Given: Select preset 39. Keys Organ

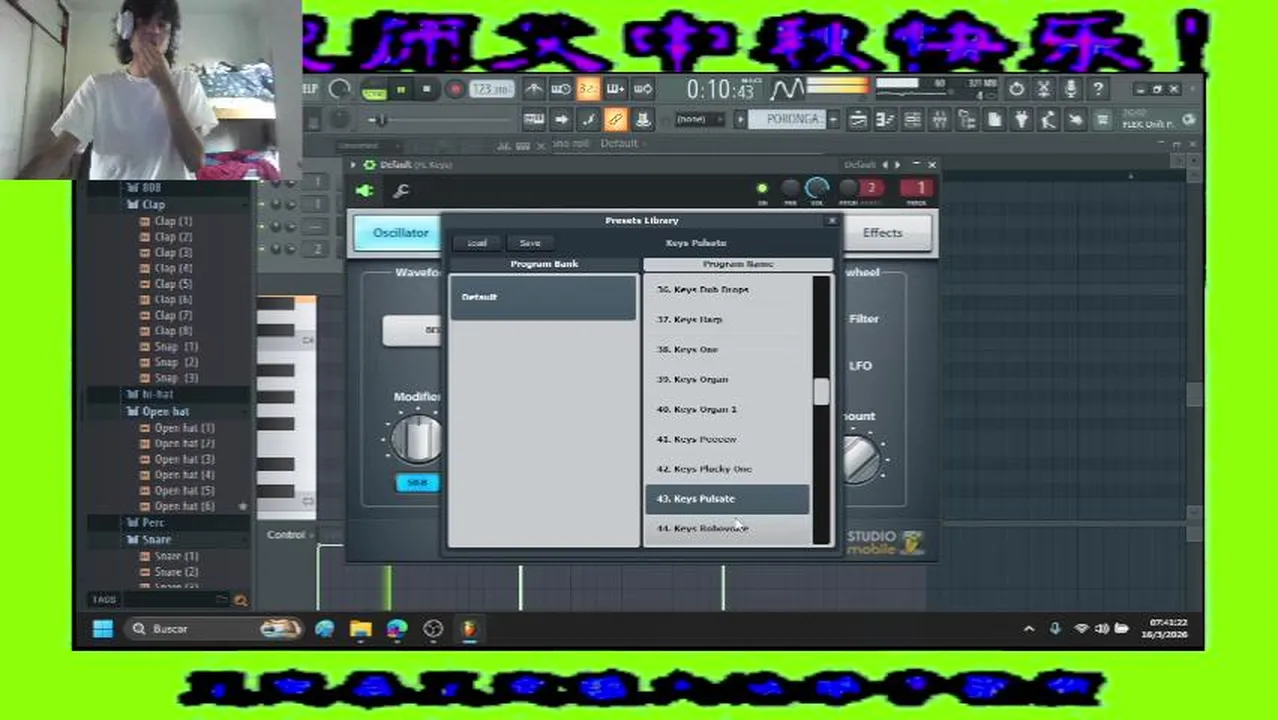Looking at the screenshot, I should pyautogui.click(x=727, y=380).
